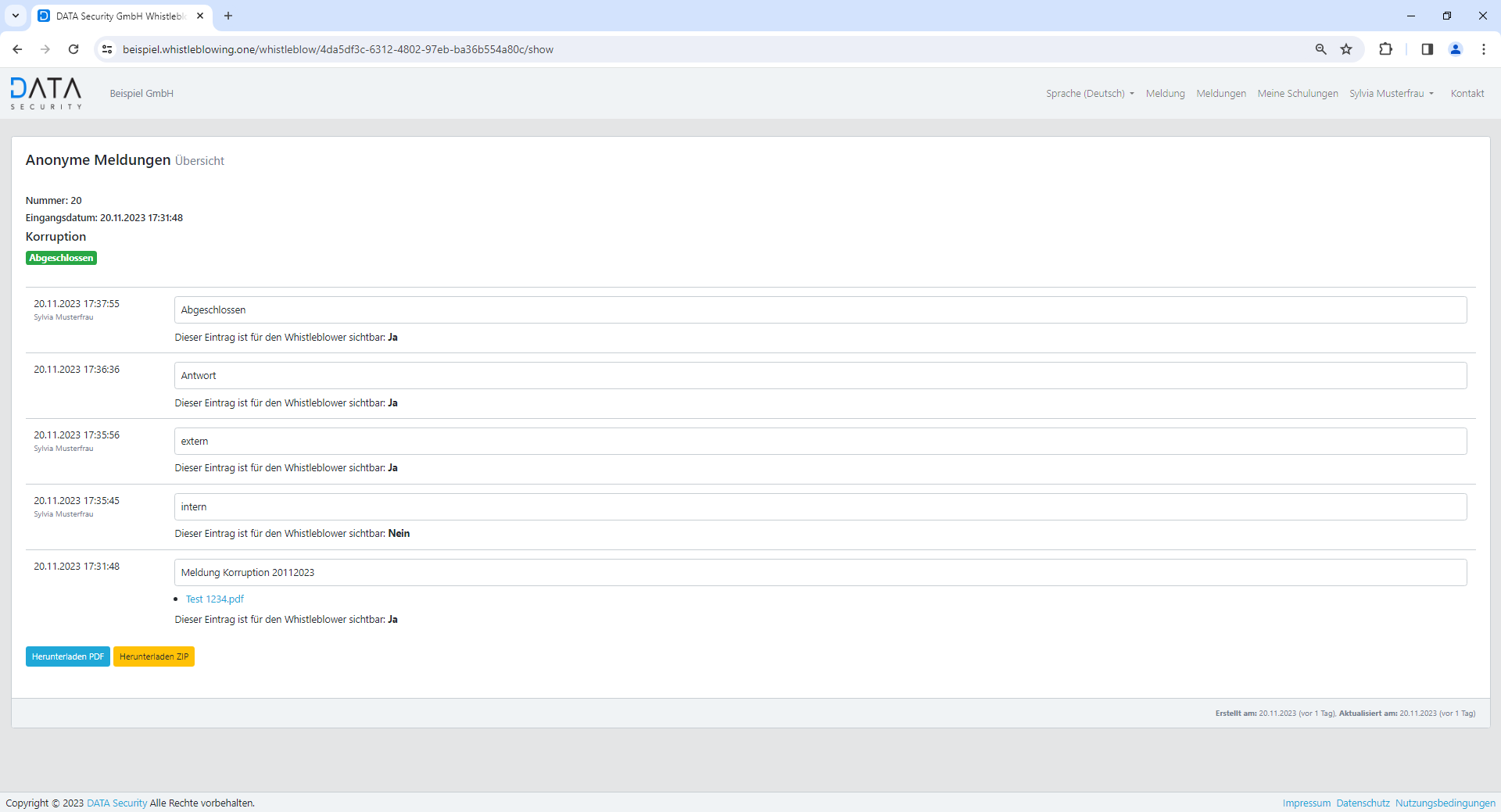Expand the Sylvia Musterfrau user dropdown
This screenshot has height=812, width=1501.
coord(1392,94)
